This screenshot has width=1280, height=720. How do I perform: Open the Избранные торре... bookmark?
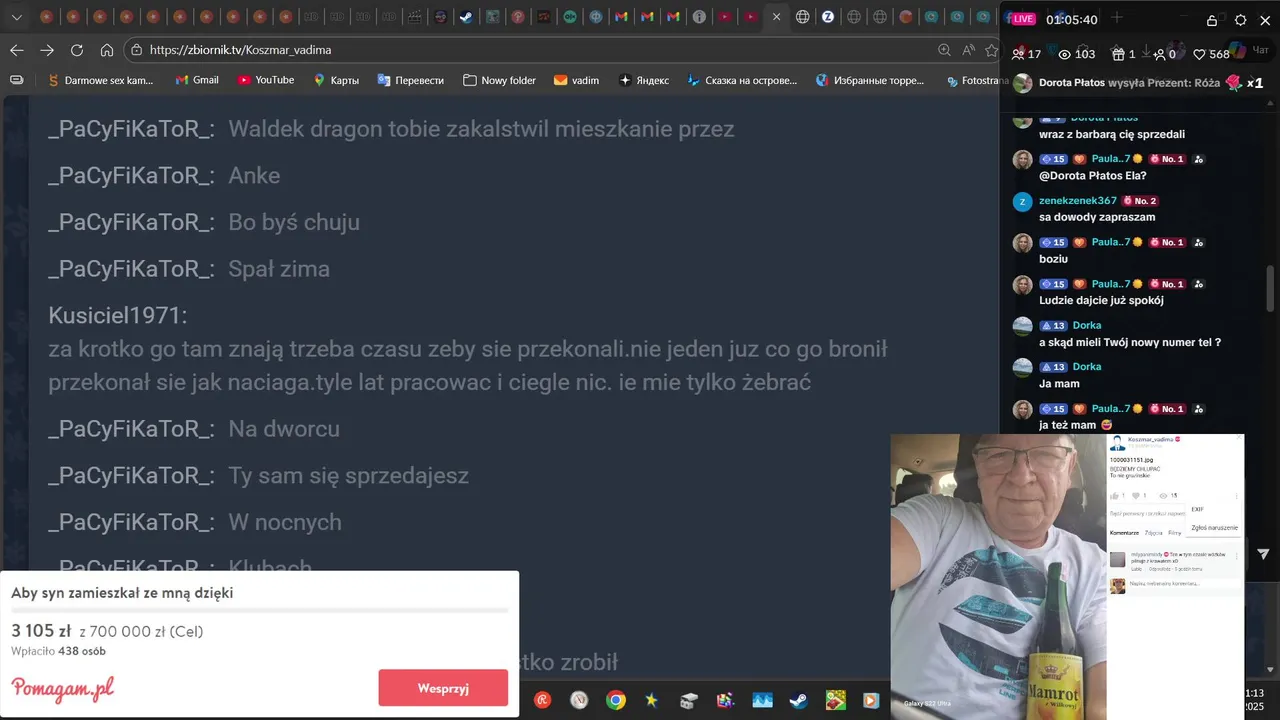(x=870, y=80)
